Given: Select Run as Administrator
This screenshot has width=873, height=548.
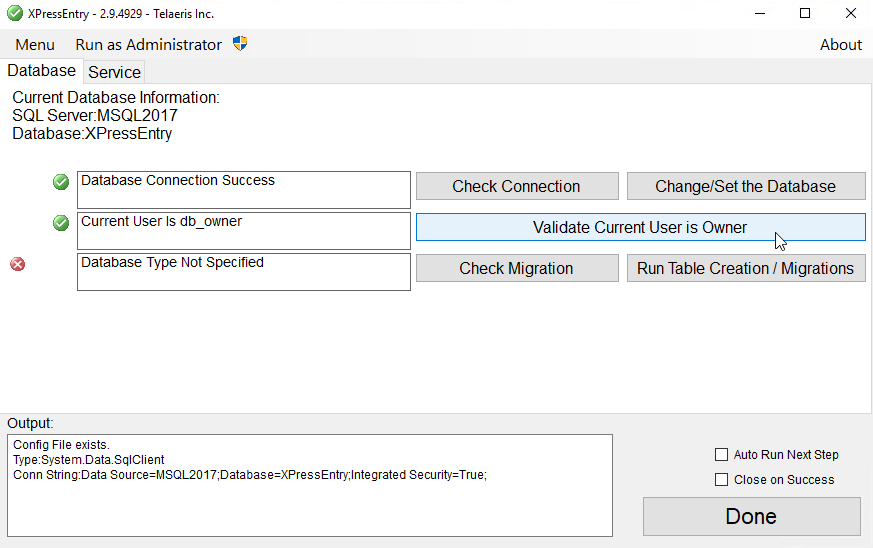Looking at the screenshot, I should (149, 45).
